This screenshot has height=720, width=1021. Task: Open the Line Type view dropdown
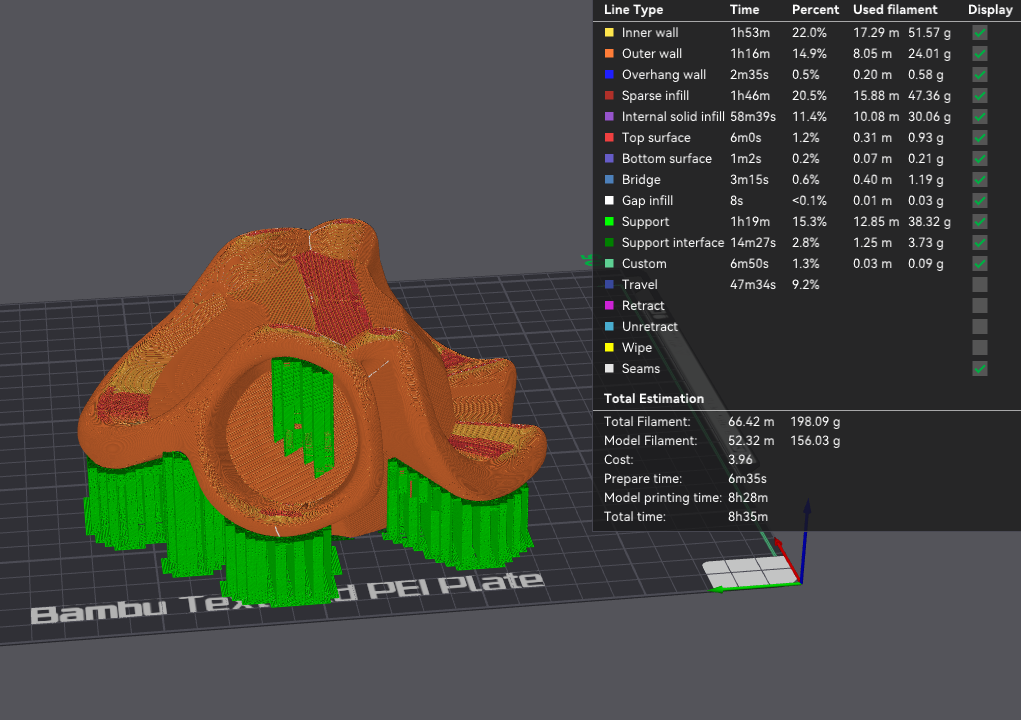(x=633, y=10)
